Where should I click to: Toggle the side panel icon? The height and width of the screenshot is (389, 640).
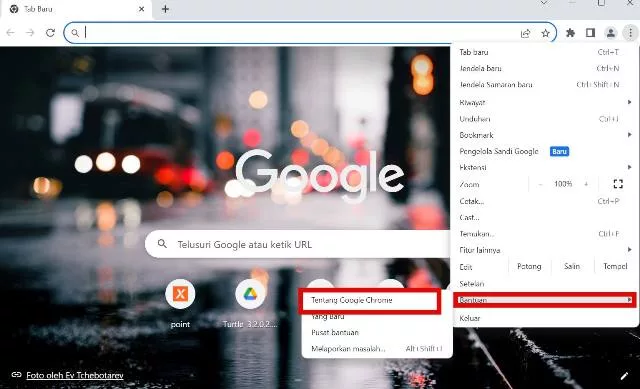[x=590, y=33]
